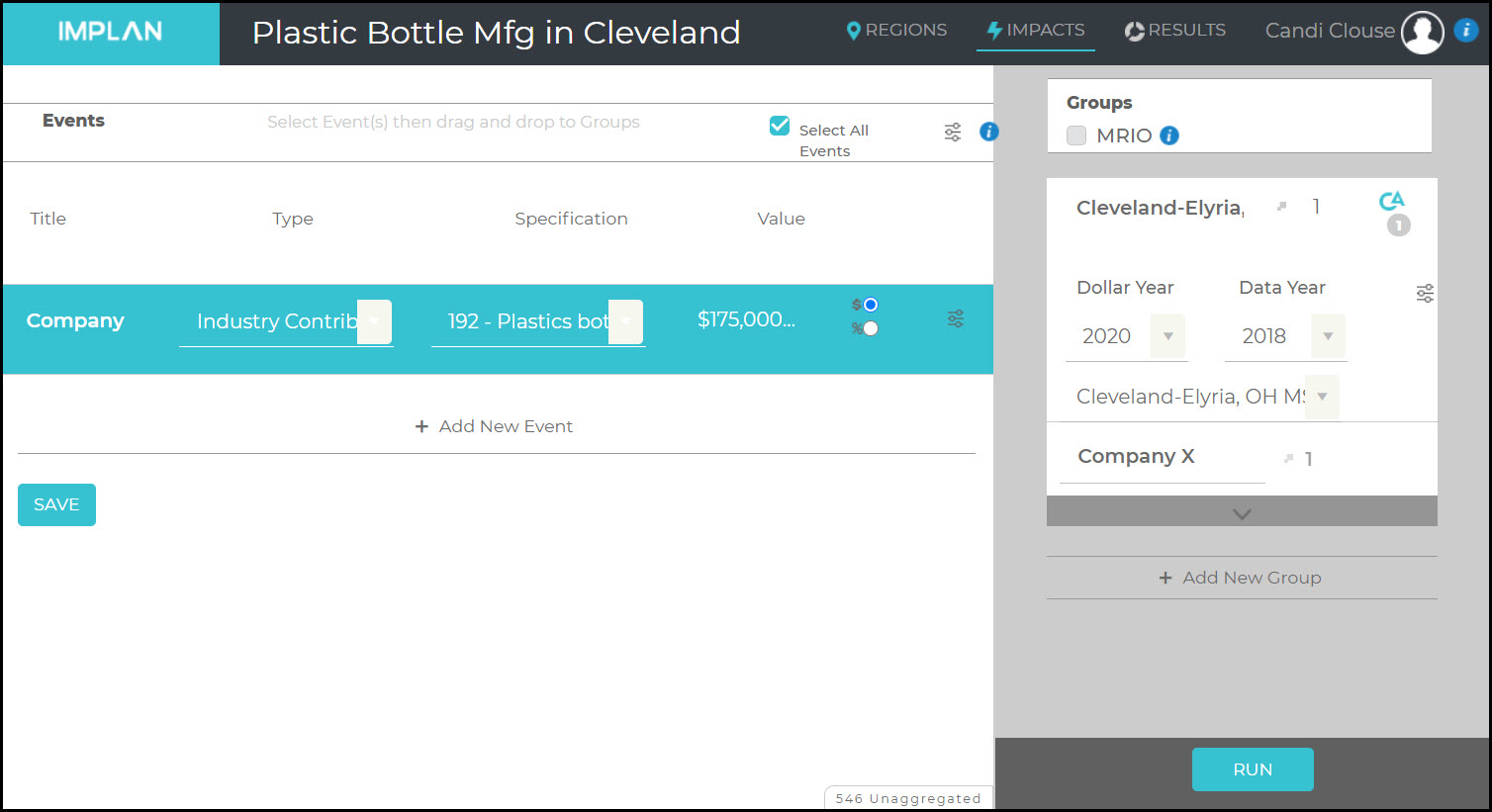
Task: Click Cleveland-Elyria scaling icon next to 1
Action: (x=1281, y=207)
